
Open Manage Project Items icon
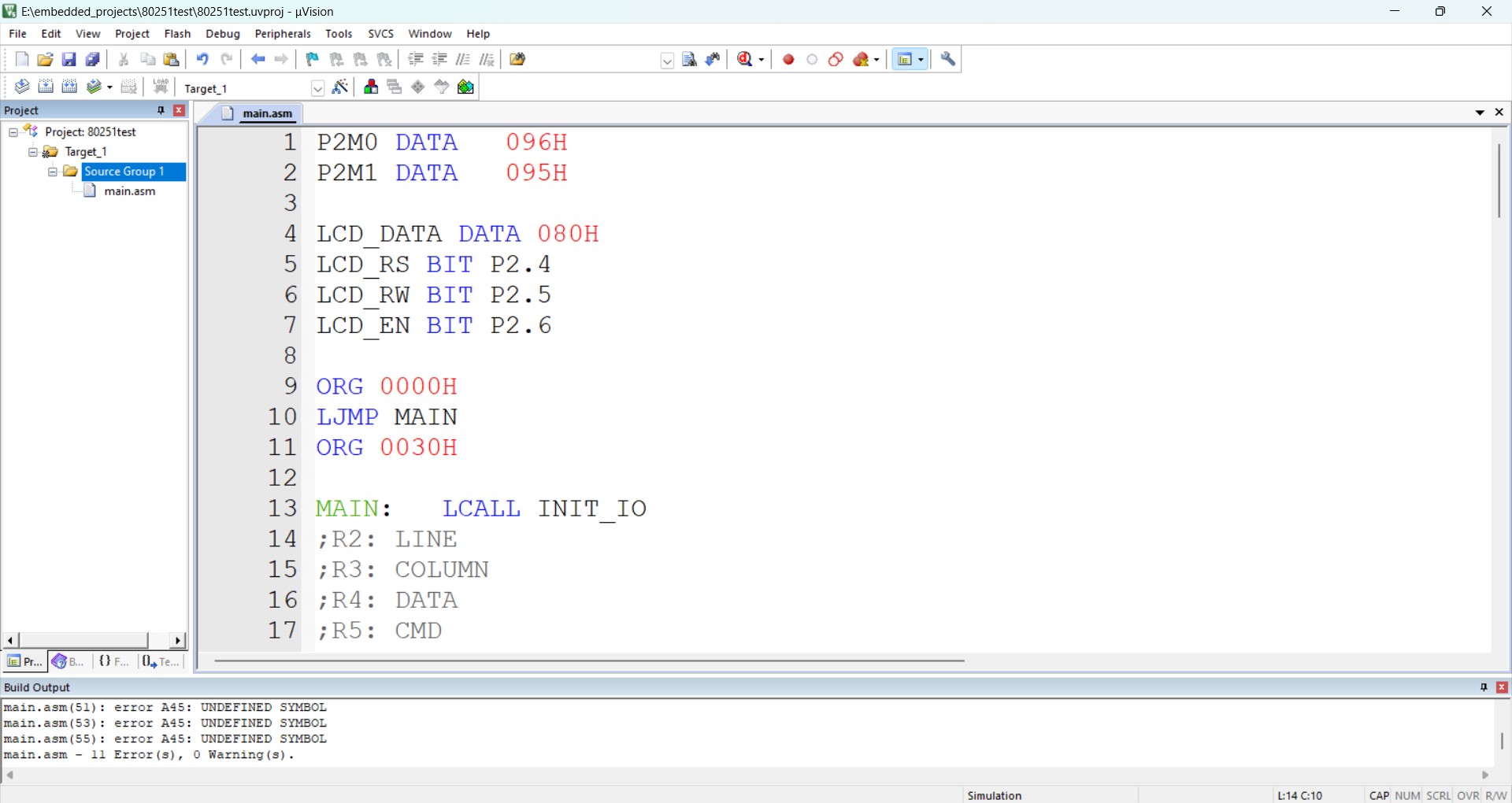tap(371, 87)
